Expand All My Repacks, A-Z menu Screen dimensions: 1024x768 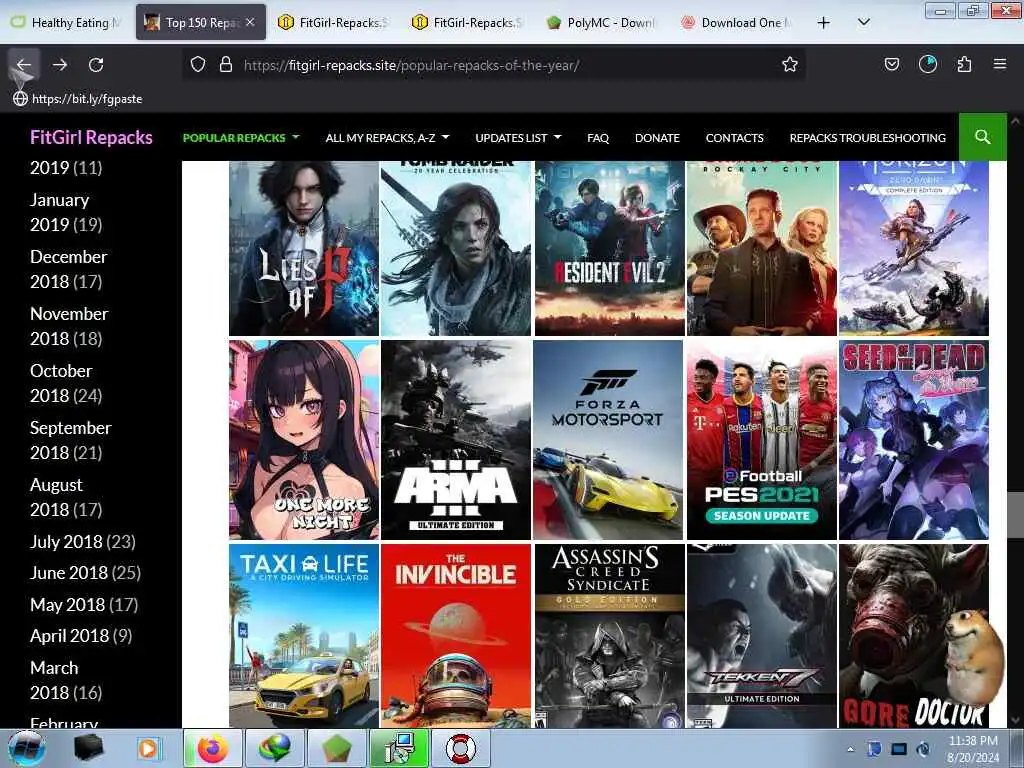click(387, 138)
